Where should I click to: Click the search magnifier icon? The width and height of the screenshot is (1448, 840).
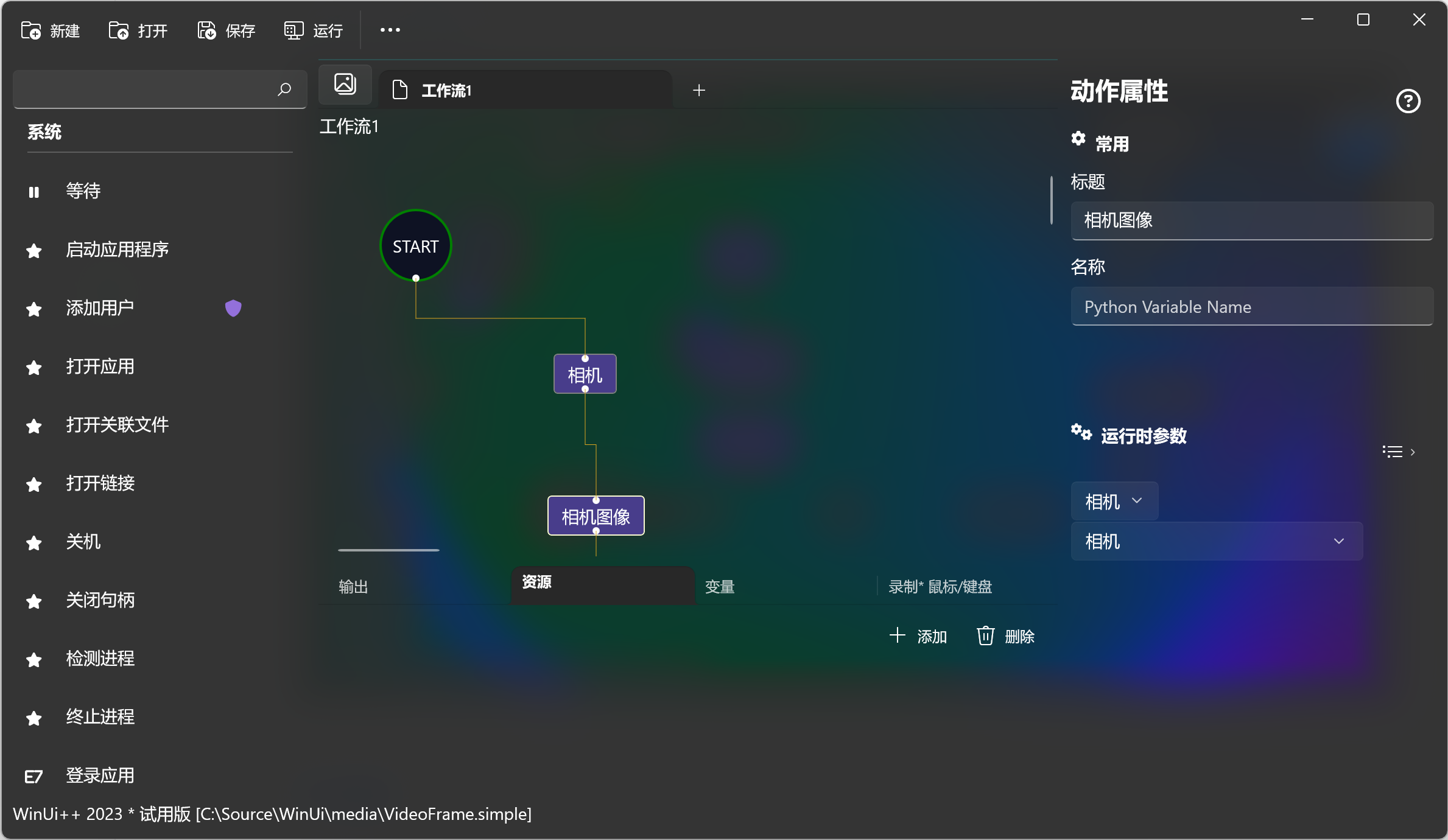(284, 89)
